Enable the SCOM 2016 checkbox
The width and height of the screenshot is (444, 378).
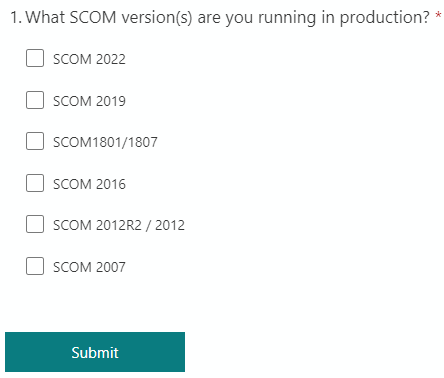pos(35,183)
